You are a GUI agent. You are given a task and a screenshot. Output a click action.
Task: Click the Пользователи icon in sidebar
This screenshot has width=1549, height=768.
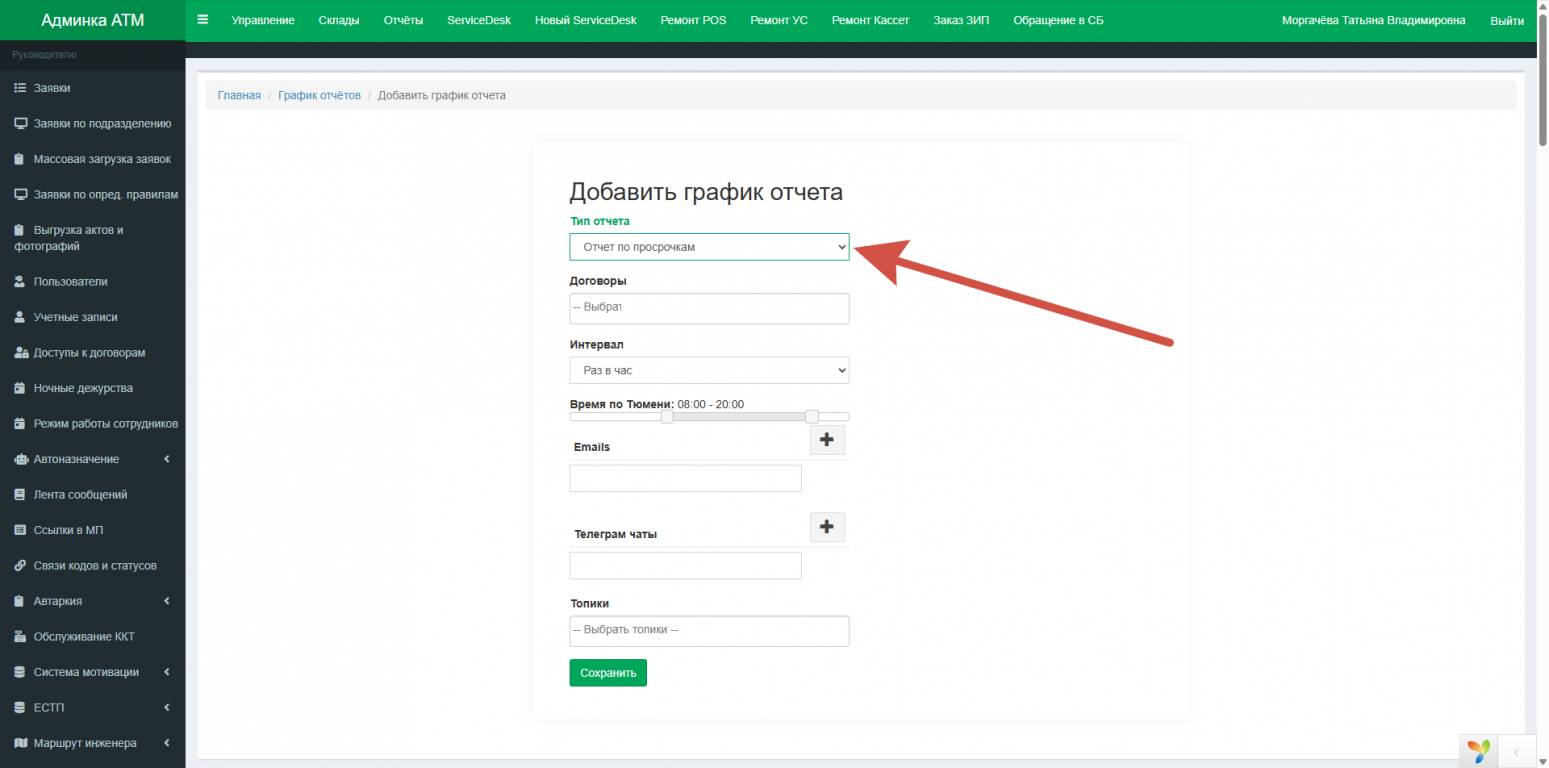tap(20, 282)
